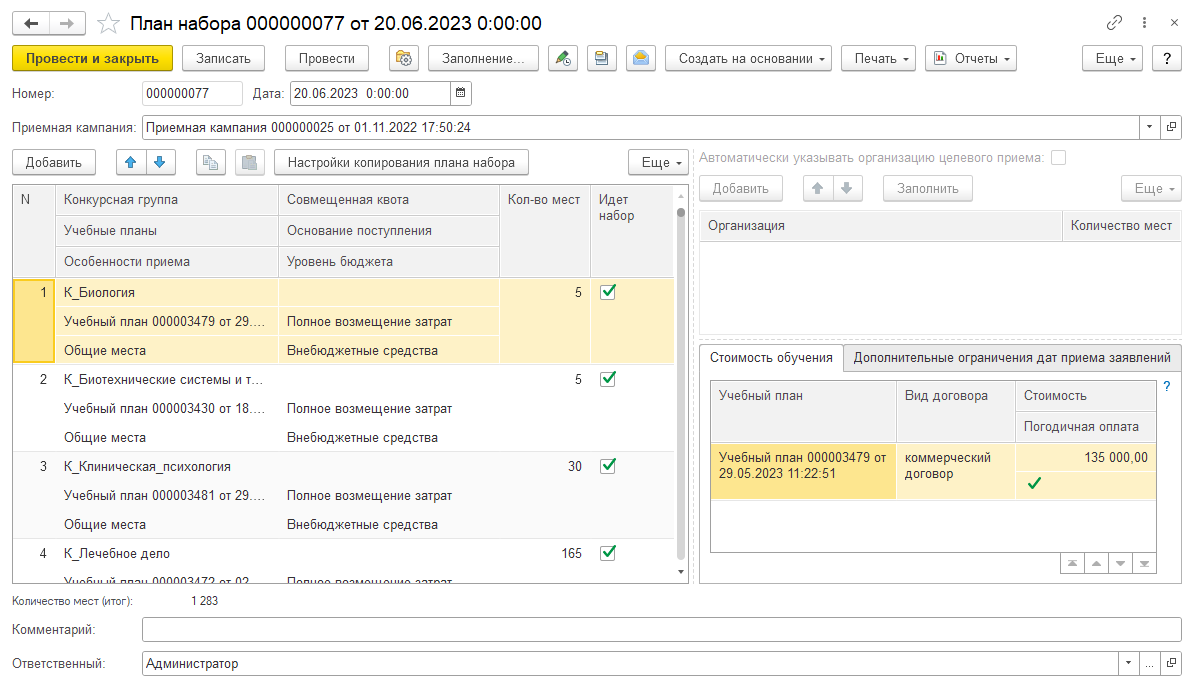The height and width of the screenshot is (688, 1194).
Task: Click the document-list toolbar icon
Action: [x=602, y=59]
